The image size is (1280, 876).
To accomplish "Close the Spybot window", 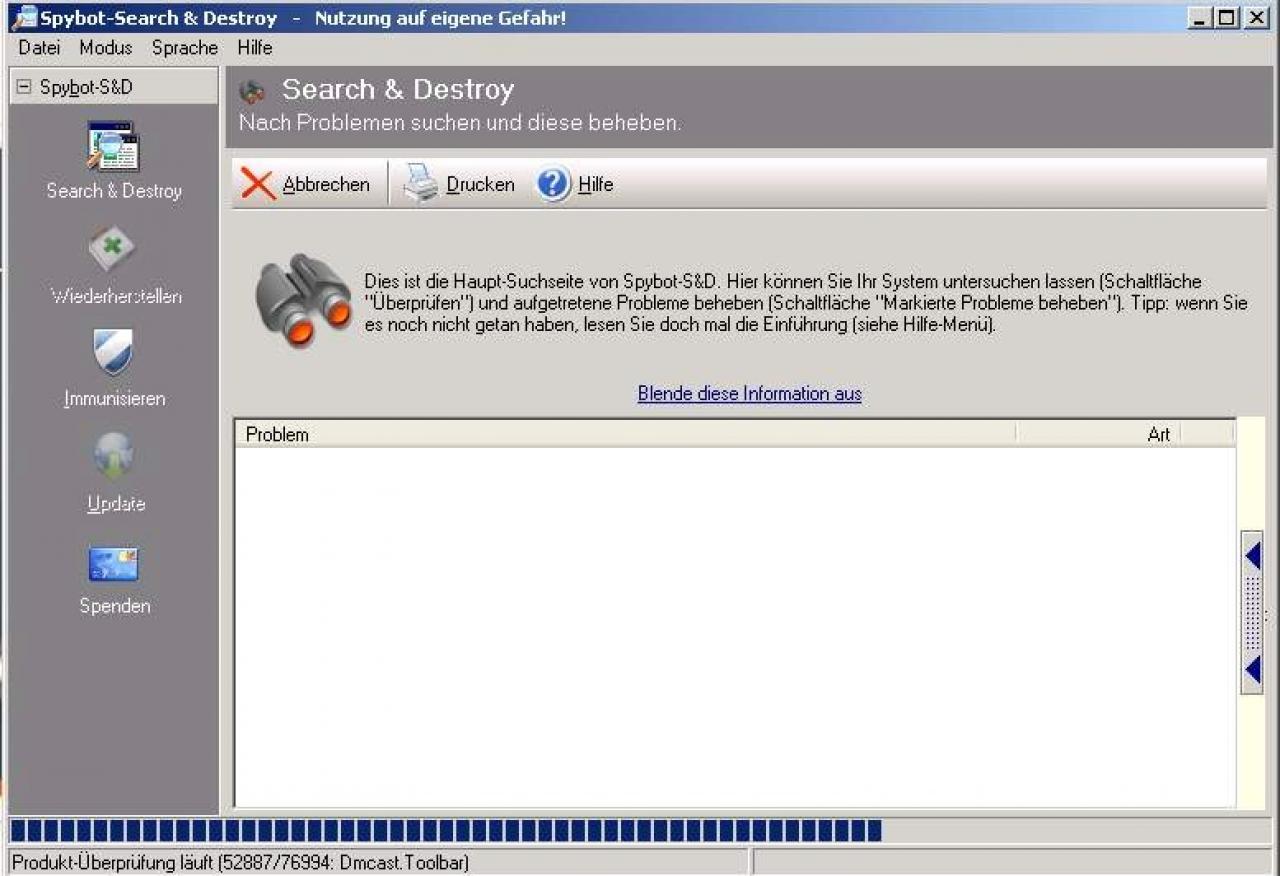I will click(x=1255, y=17).
